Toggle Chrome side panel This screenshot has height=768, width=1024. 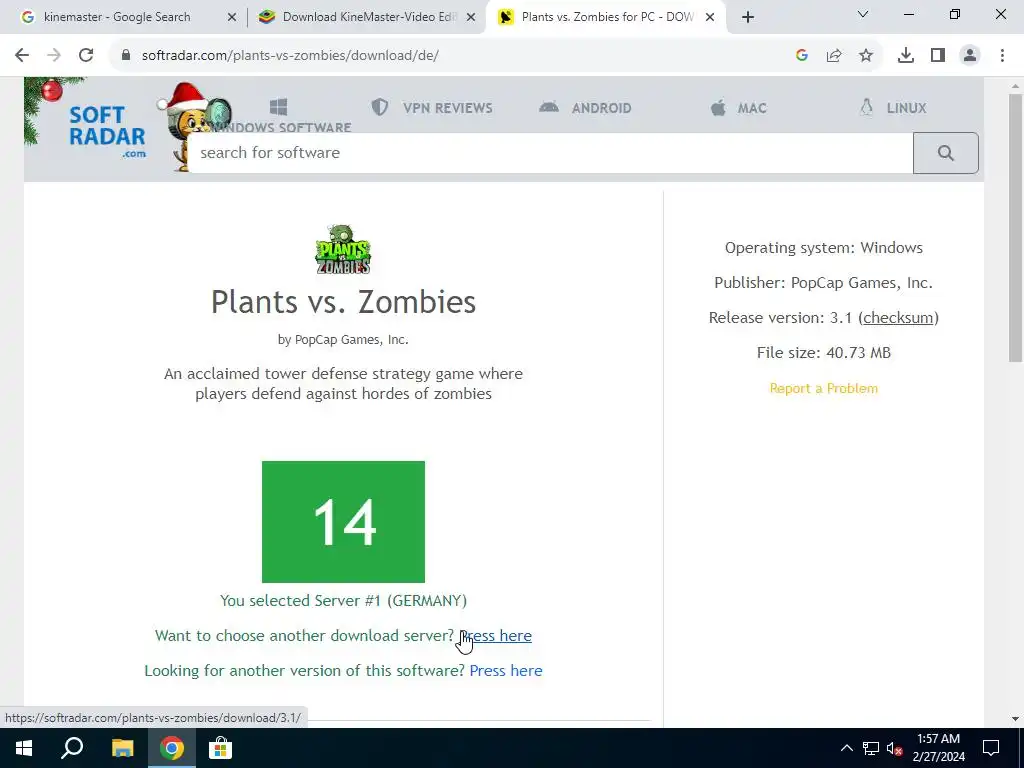[938, 56]
